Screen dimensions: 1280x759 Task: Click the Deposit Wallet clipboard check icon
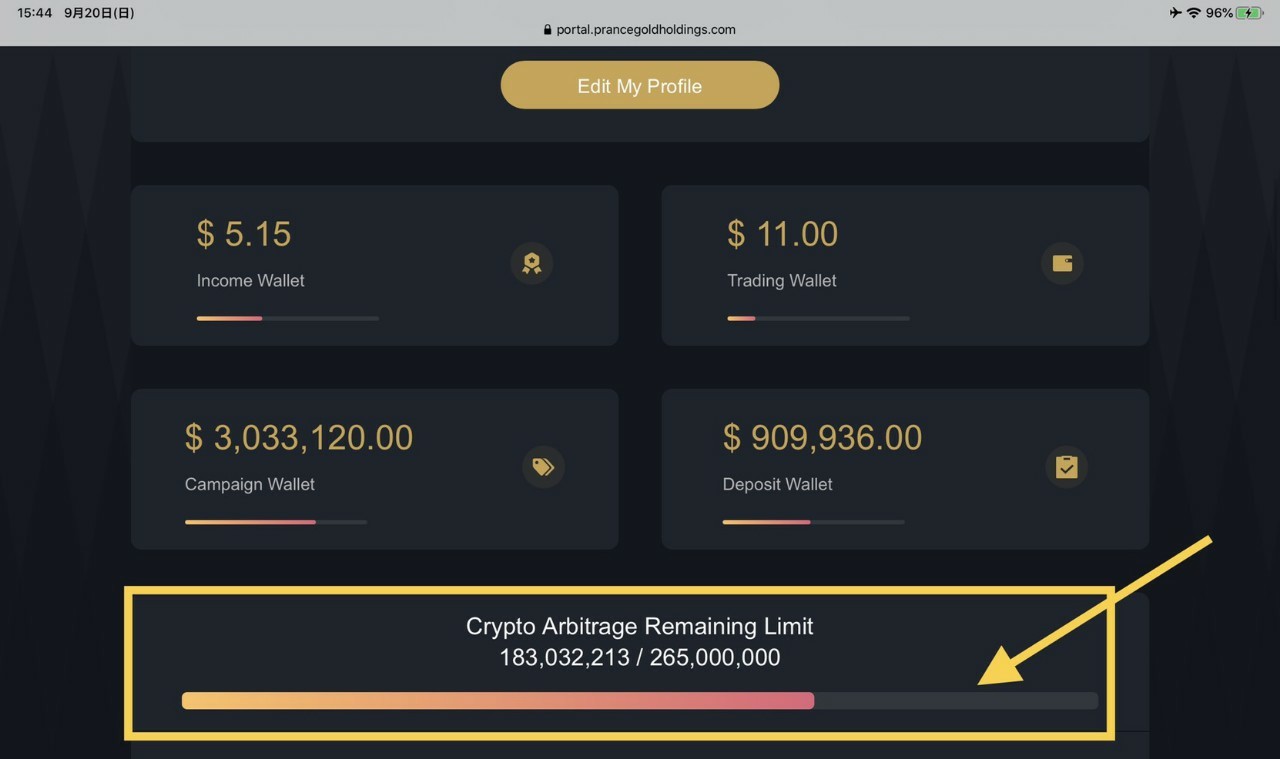pos(1067,467)
